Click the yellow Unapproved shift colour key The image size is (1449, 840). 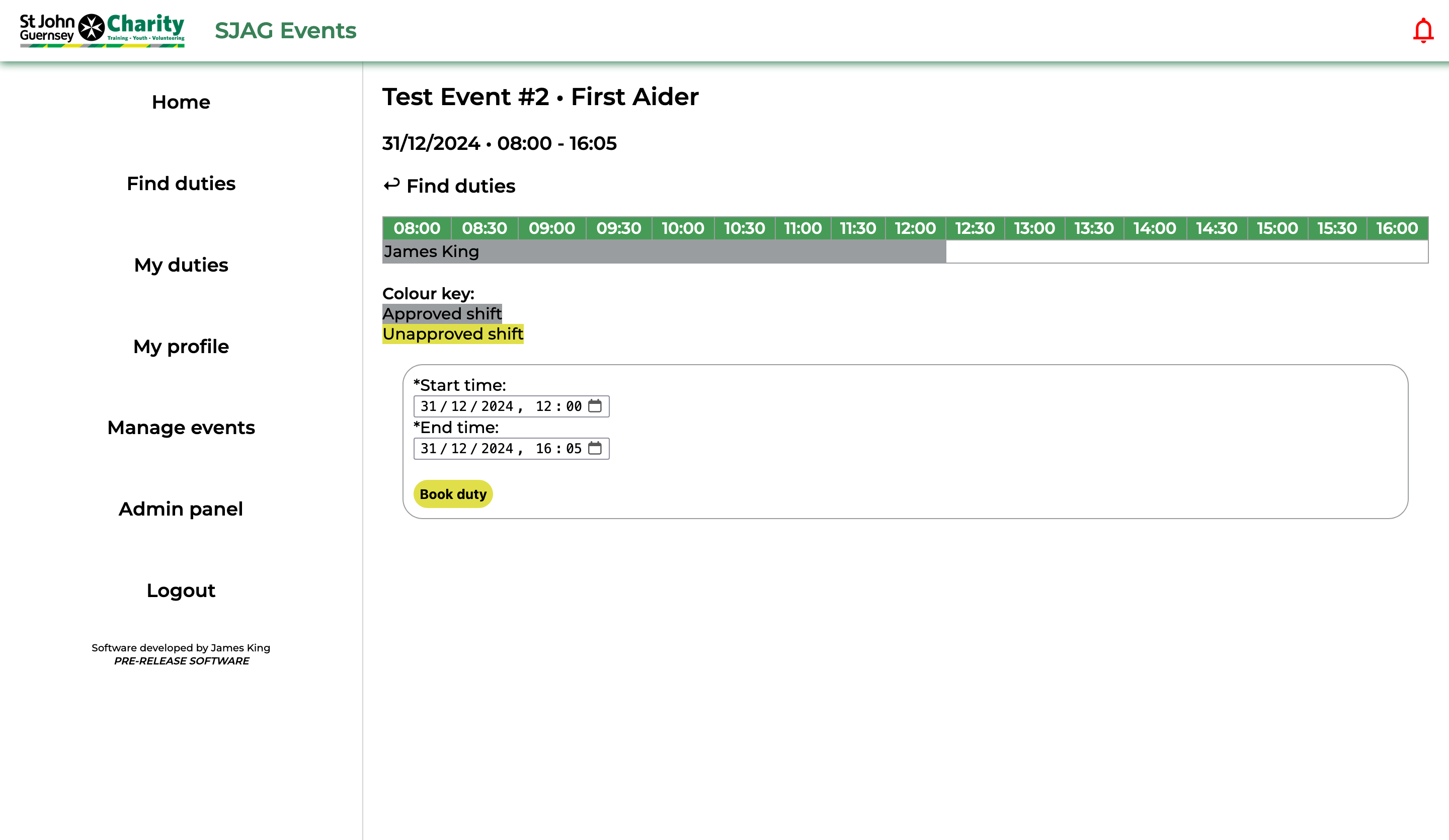(452, 334)
